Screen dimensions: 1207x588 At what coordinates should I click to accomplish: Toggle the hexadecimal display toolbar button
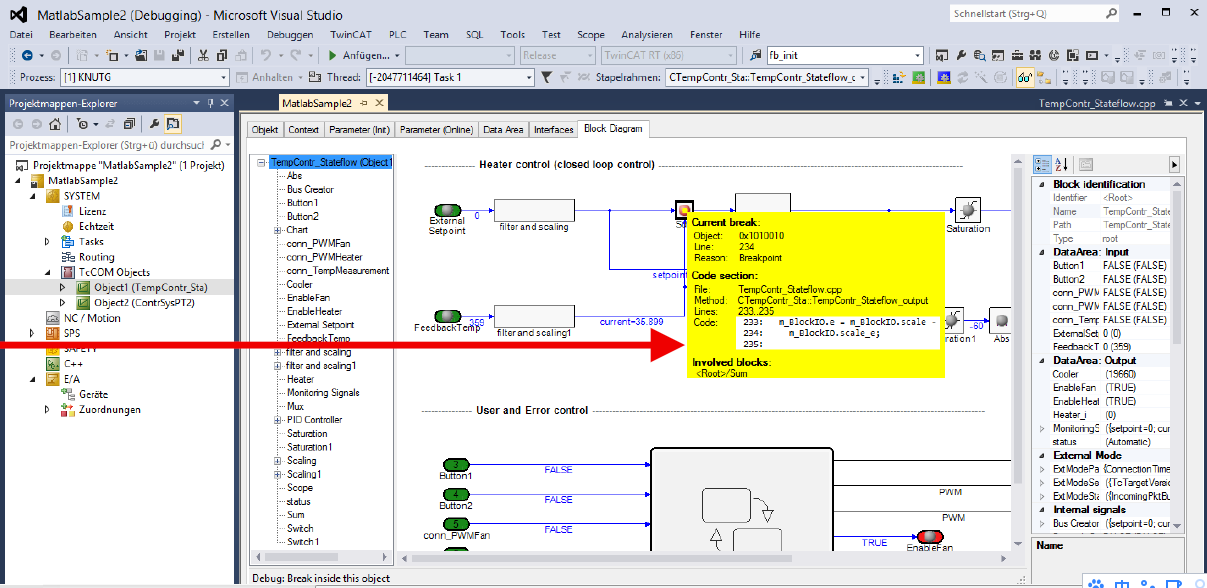pyautogui.click(x=1024, y=77)
